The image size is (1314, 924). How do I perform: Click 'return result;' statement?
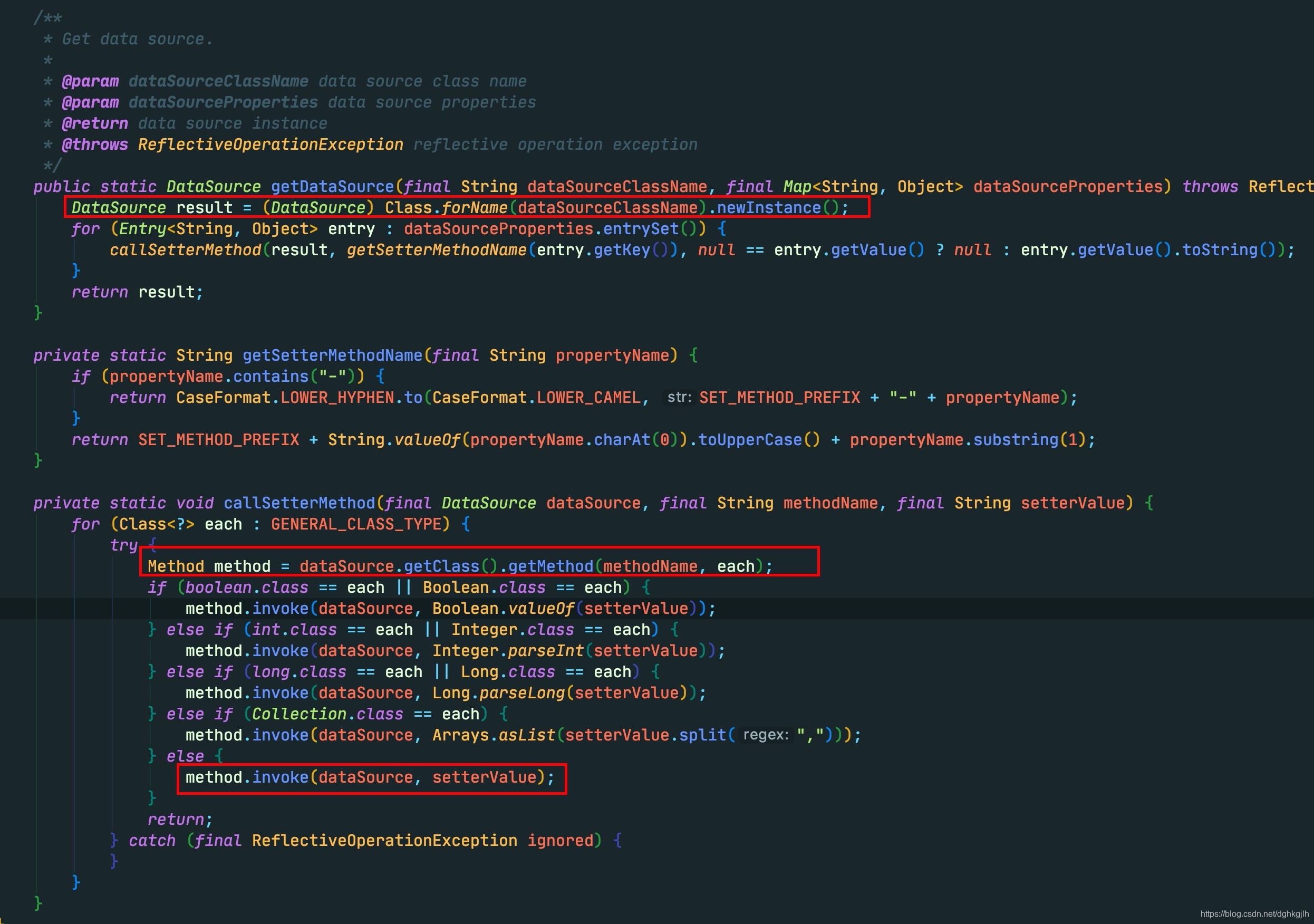tap(137, 293)
